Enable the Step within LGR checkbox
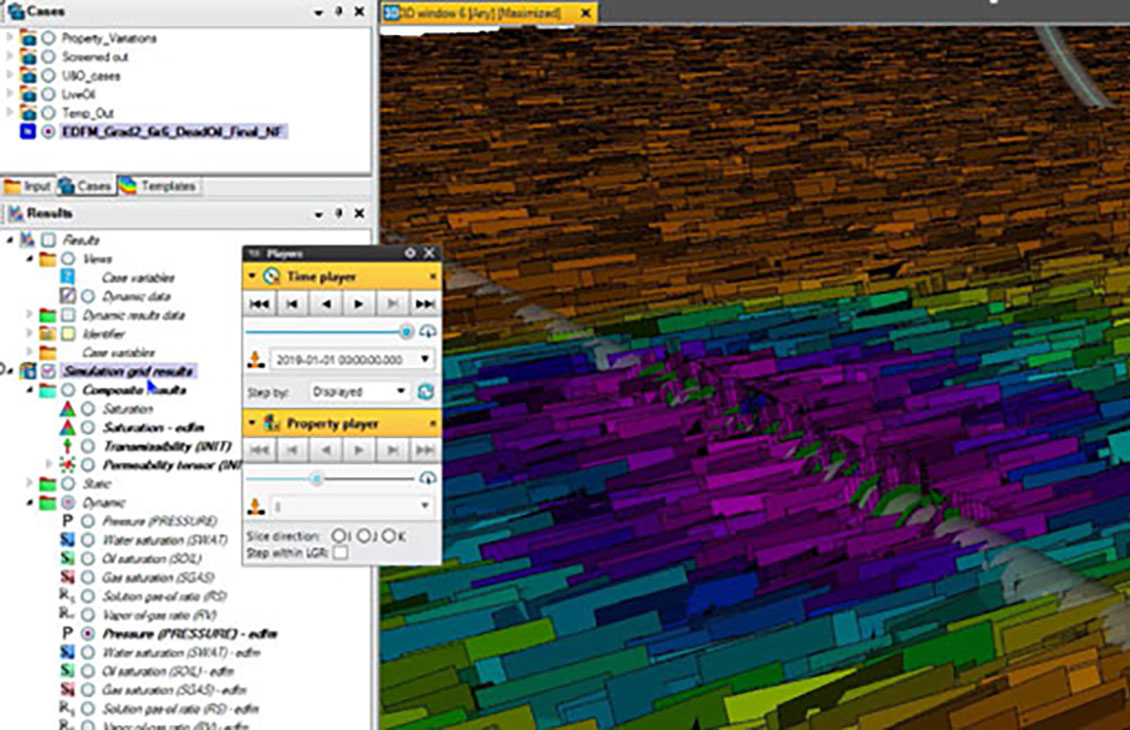 pyautogui.click(x=340, y=553)
